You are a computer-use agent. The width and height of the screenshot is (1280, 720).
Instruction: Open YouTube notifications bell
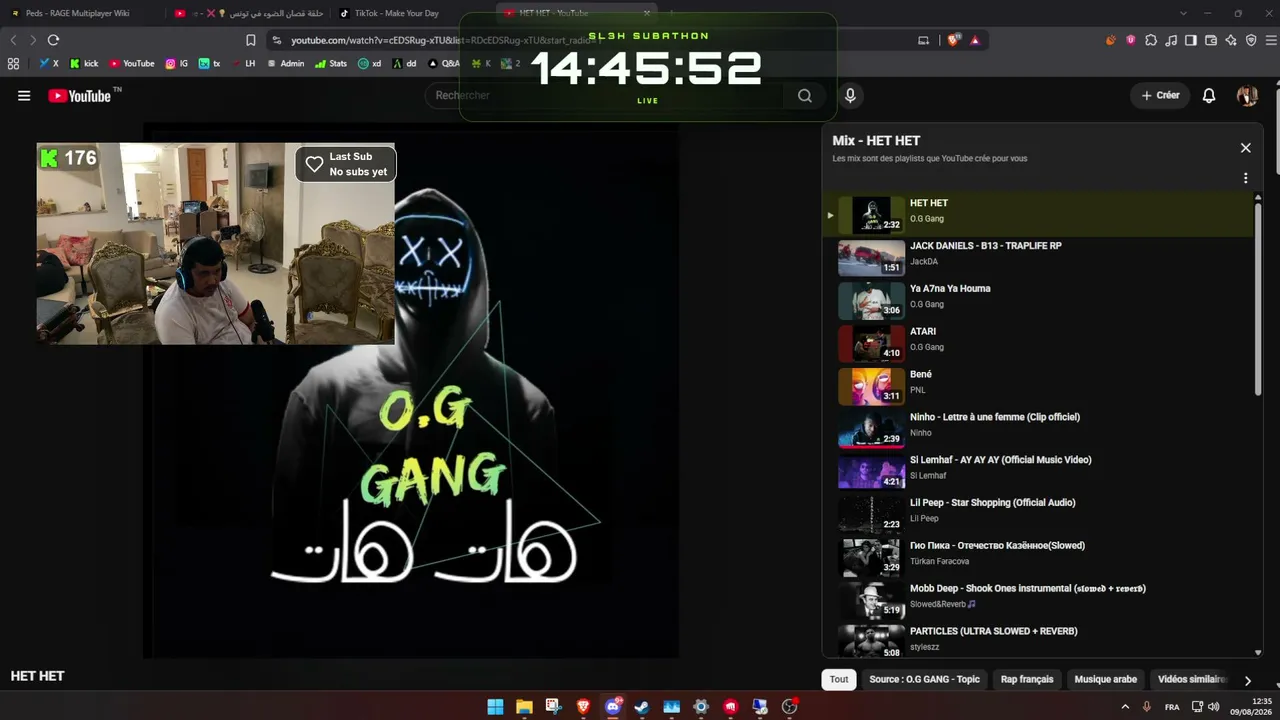click(1209, 96)
